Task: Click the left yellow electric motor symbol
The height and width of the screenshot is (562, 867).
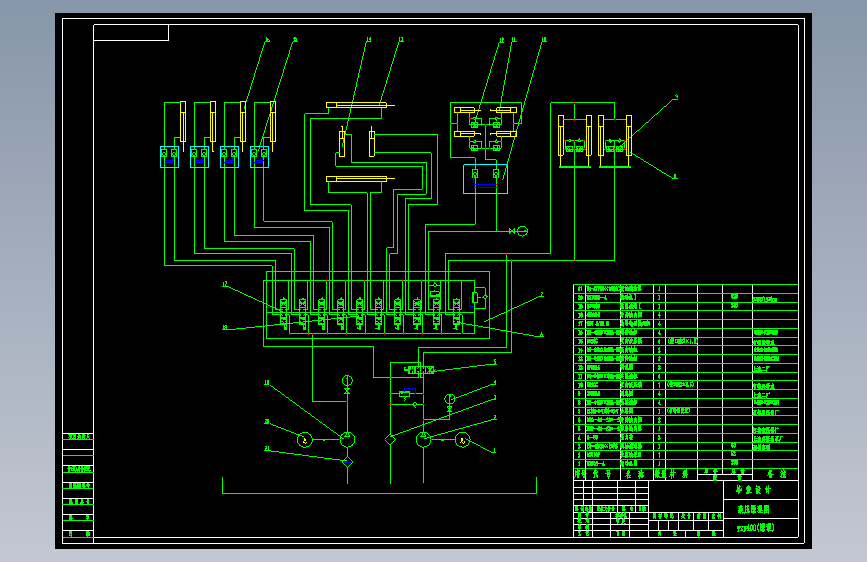Action: [x=305, y=440]
